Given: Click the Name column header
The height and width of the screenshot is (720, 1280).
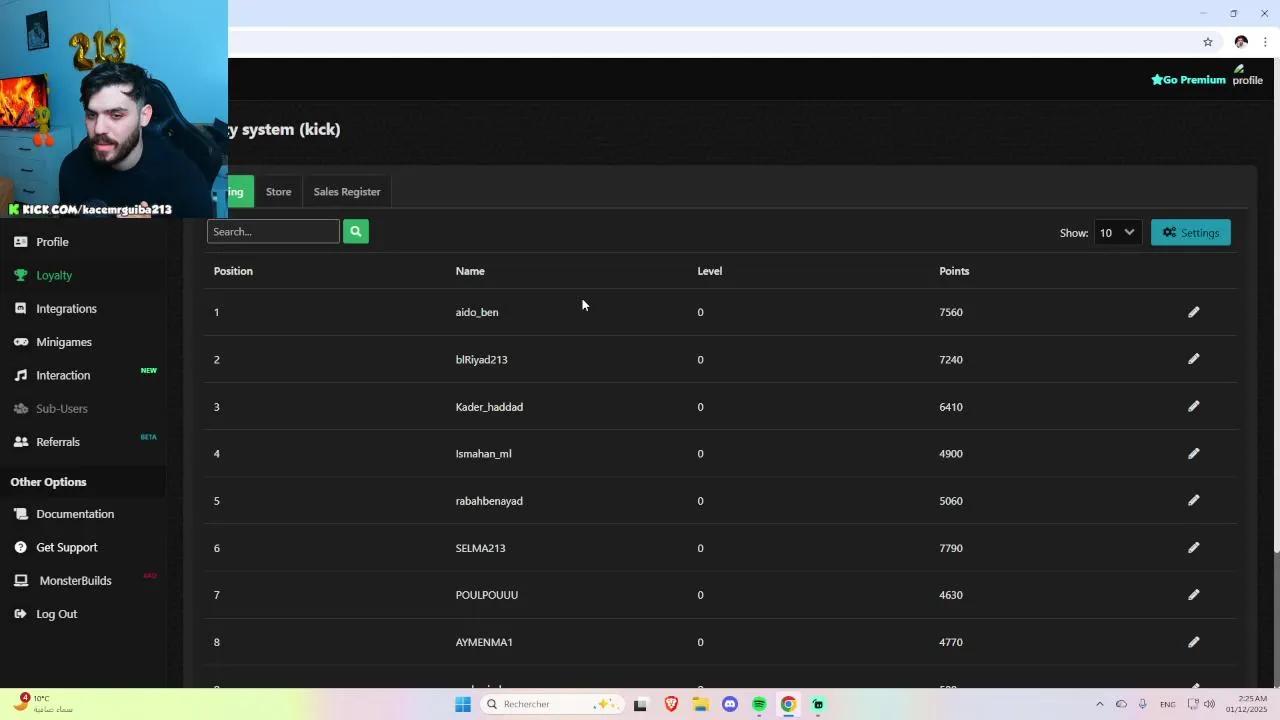Looking at the screenshot, I should 470,271.
